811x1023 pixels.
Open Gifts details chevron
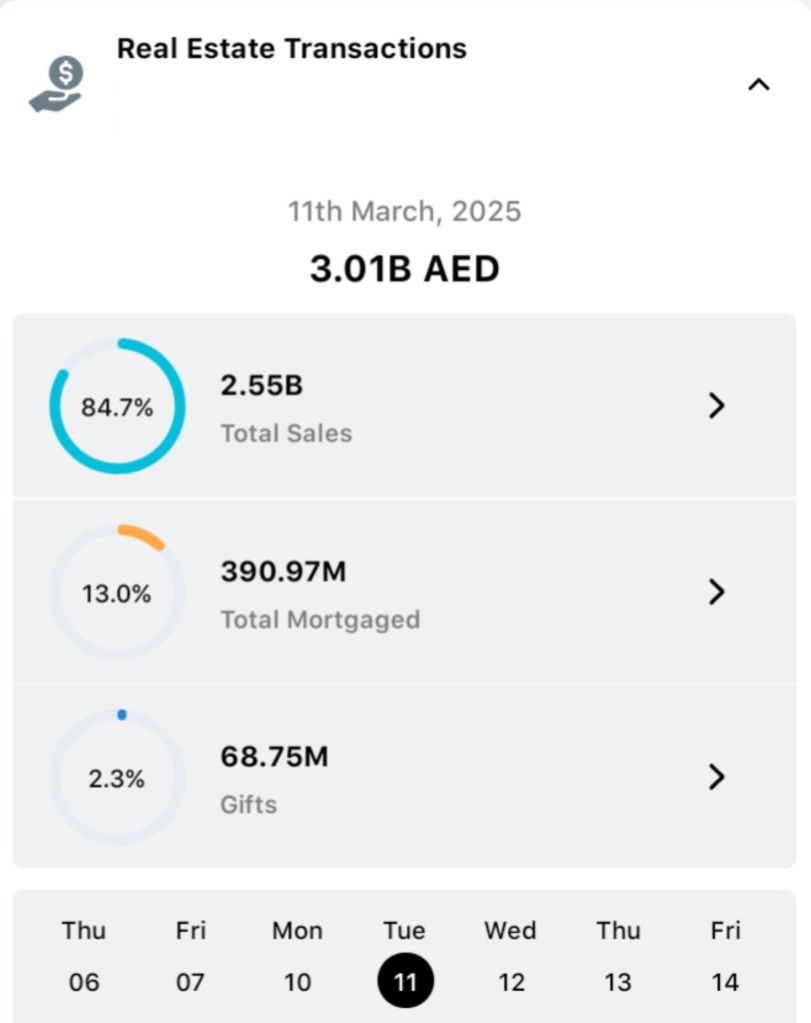pyautogui.click(x=716, y=777)
